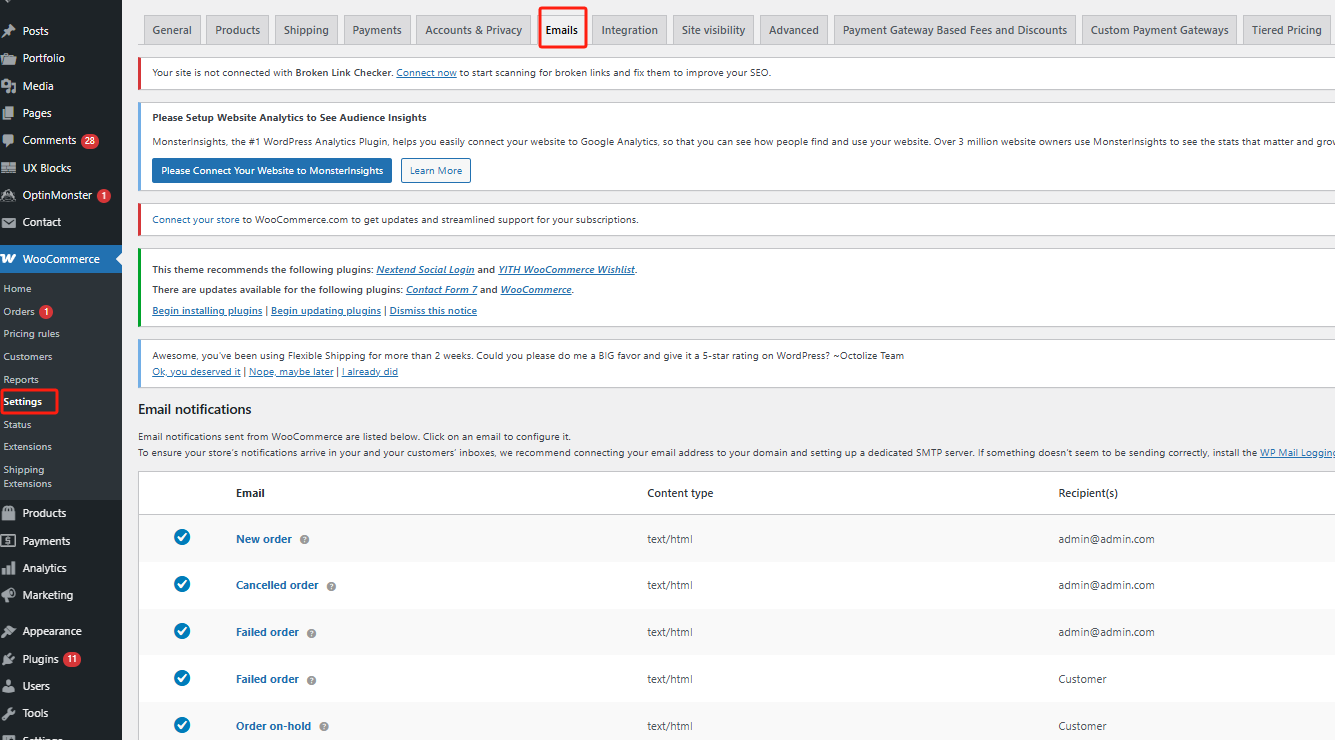Click the Learn More button

435,171
